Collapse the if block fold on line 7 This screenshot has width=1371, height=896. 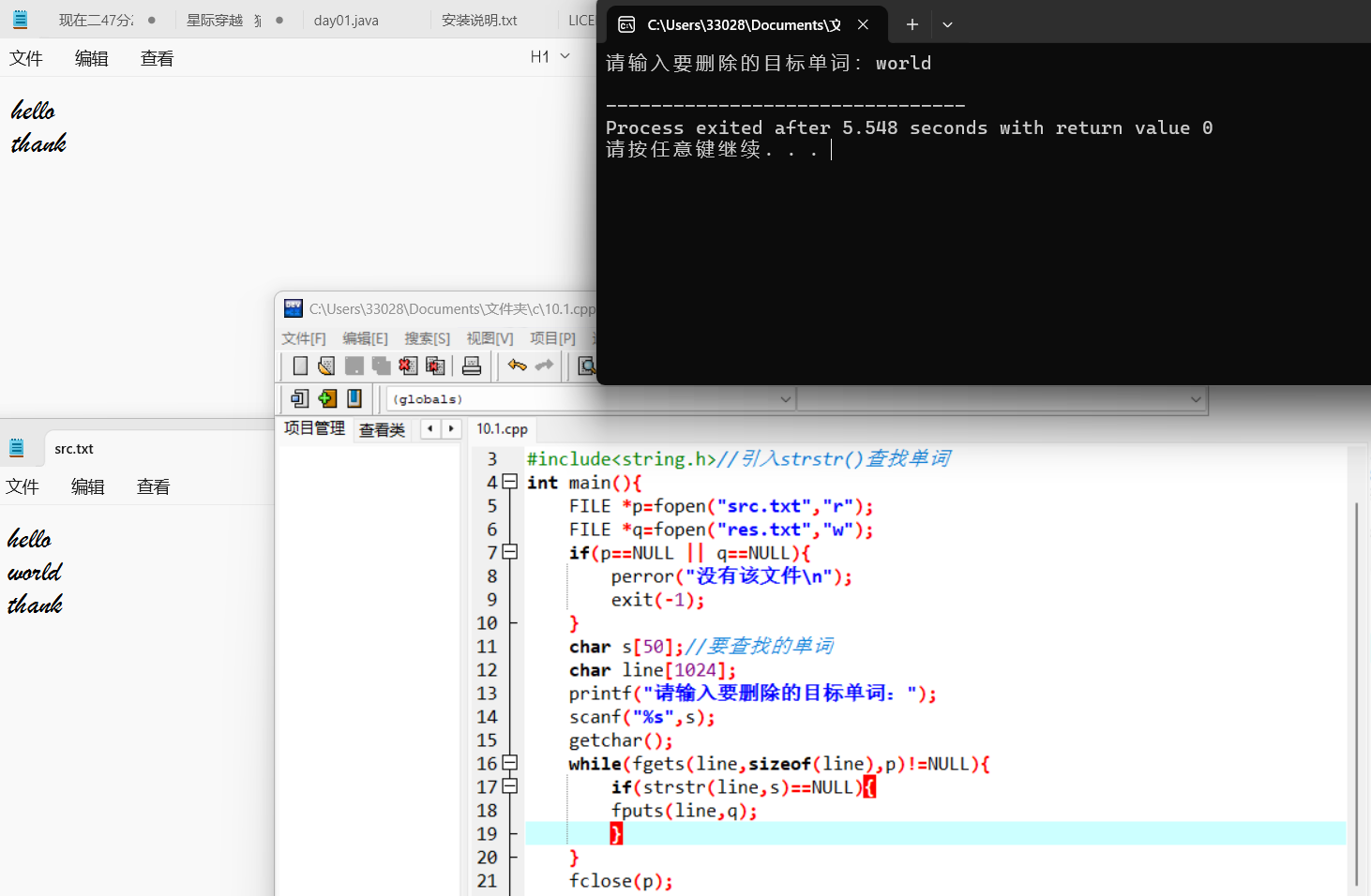pyautogui.click(x=509, y=552)
